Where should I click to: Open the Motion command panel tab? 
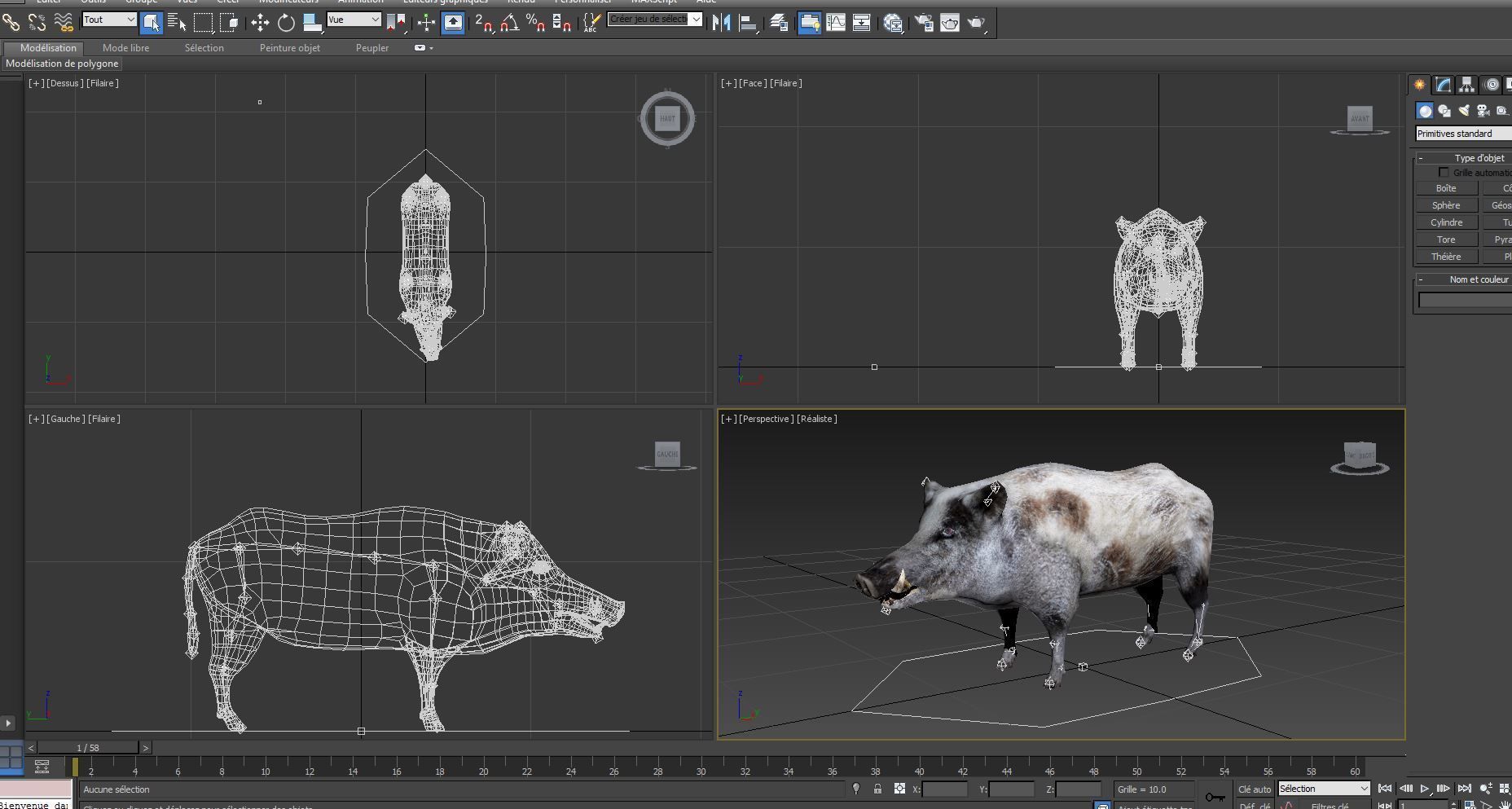tap(1491, 85)
